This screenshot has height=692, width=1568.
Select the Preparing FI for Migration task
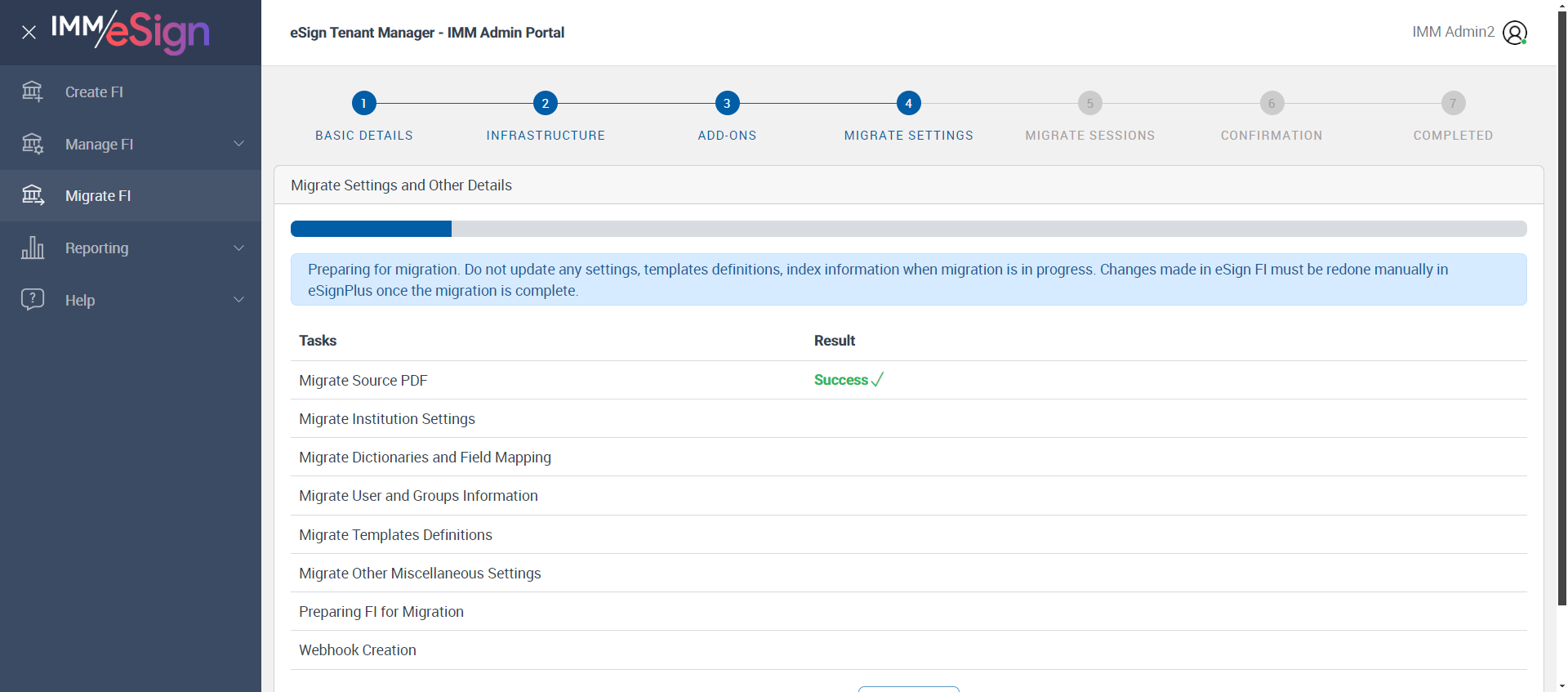[x=381, y=612]
